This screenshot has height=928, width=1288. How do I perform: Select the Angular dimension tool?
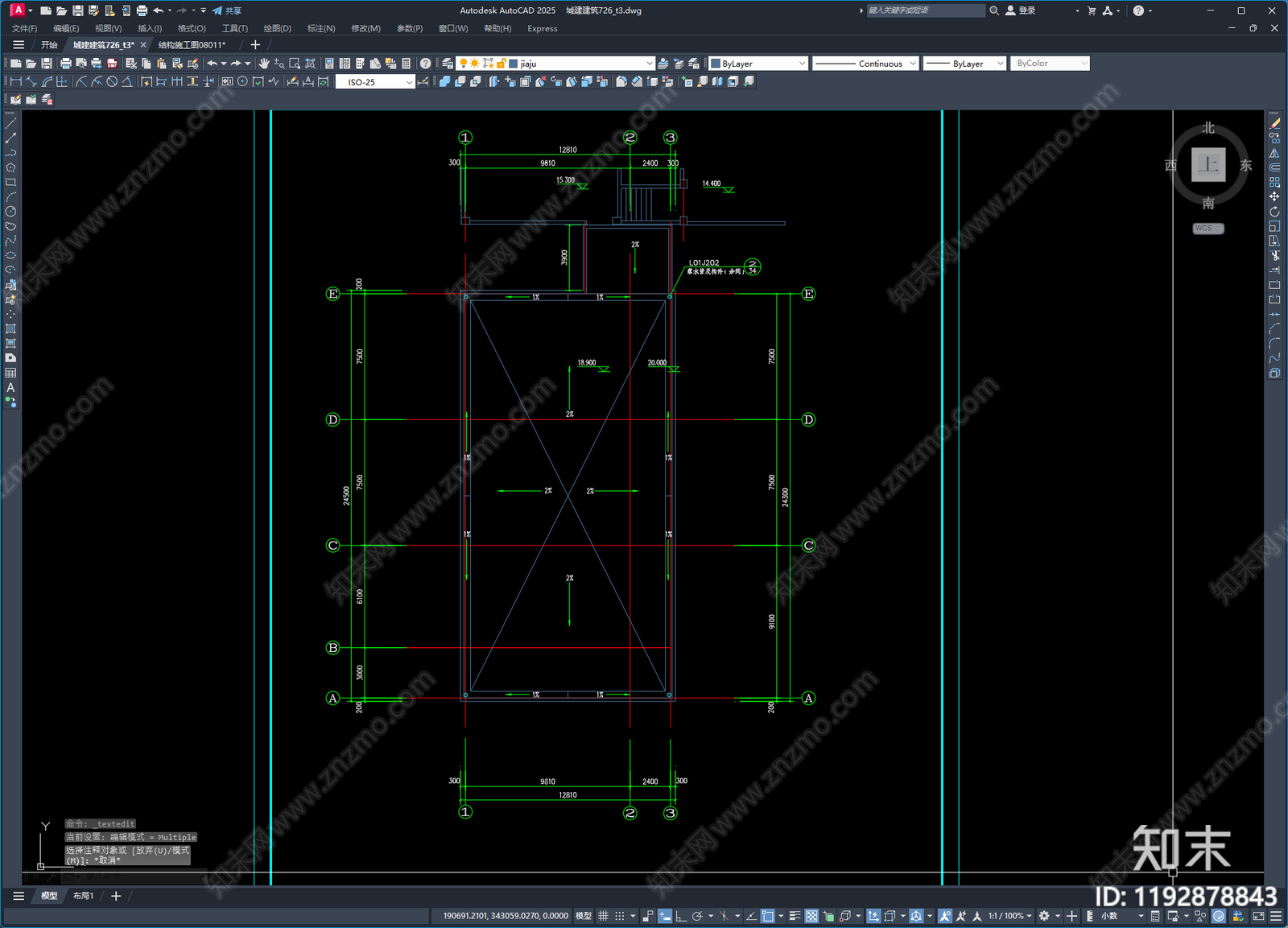click(127, 81)
